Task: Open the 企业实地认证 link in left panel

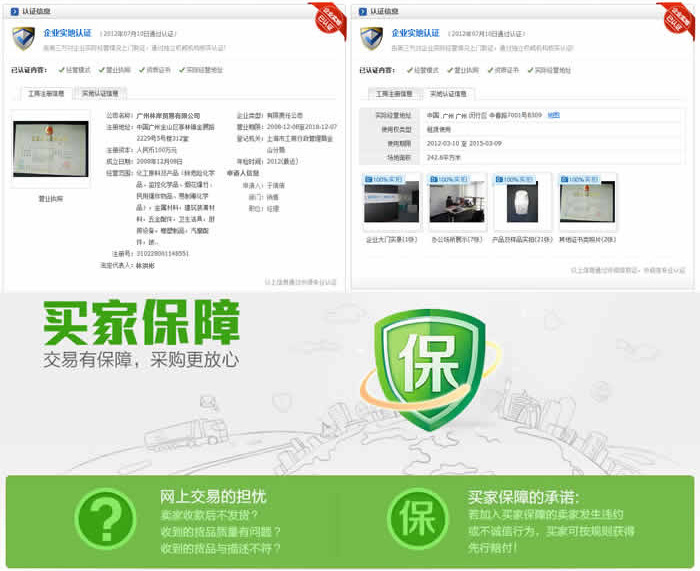Action: tap(67, 33)
